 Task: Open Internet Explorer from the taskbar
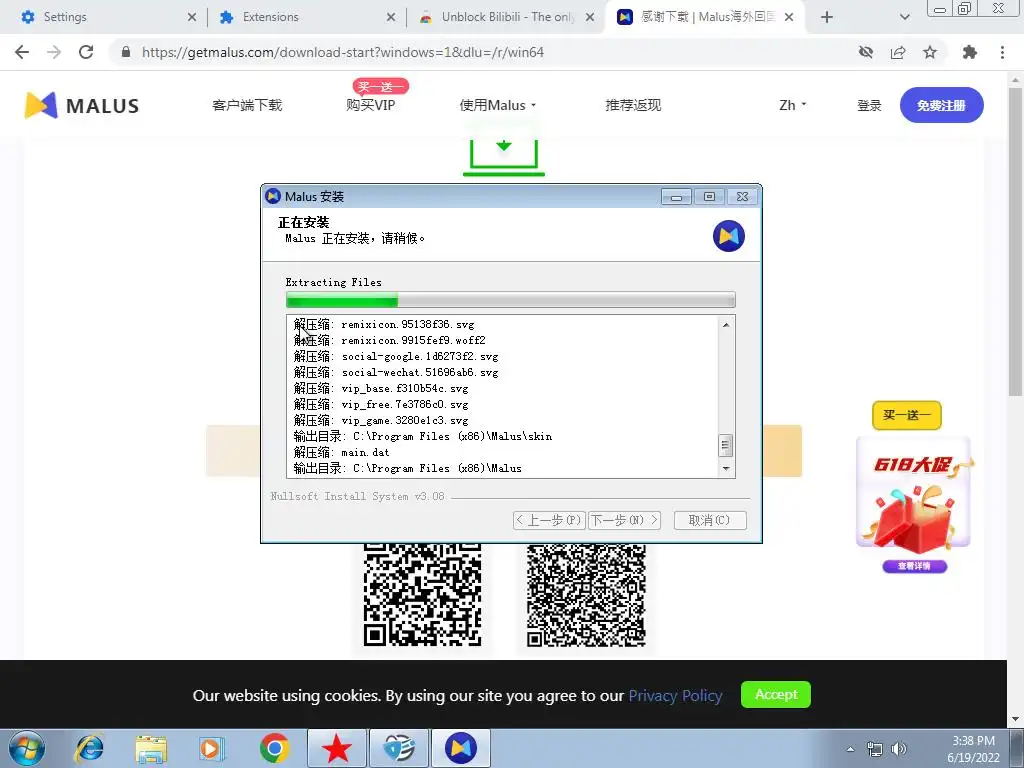point(88,748)
